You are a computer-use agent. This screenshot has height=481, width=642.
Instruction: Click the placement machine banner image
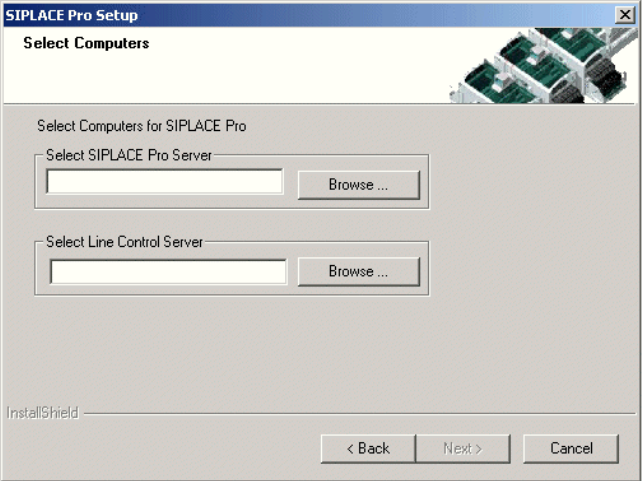(x=544, y=65)
